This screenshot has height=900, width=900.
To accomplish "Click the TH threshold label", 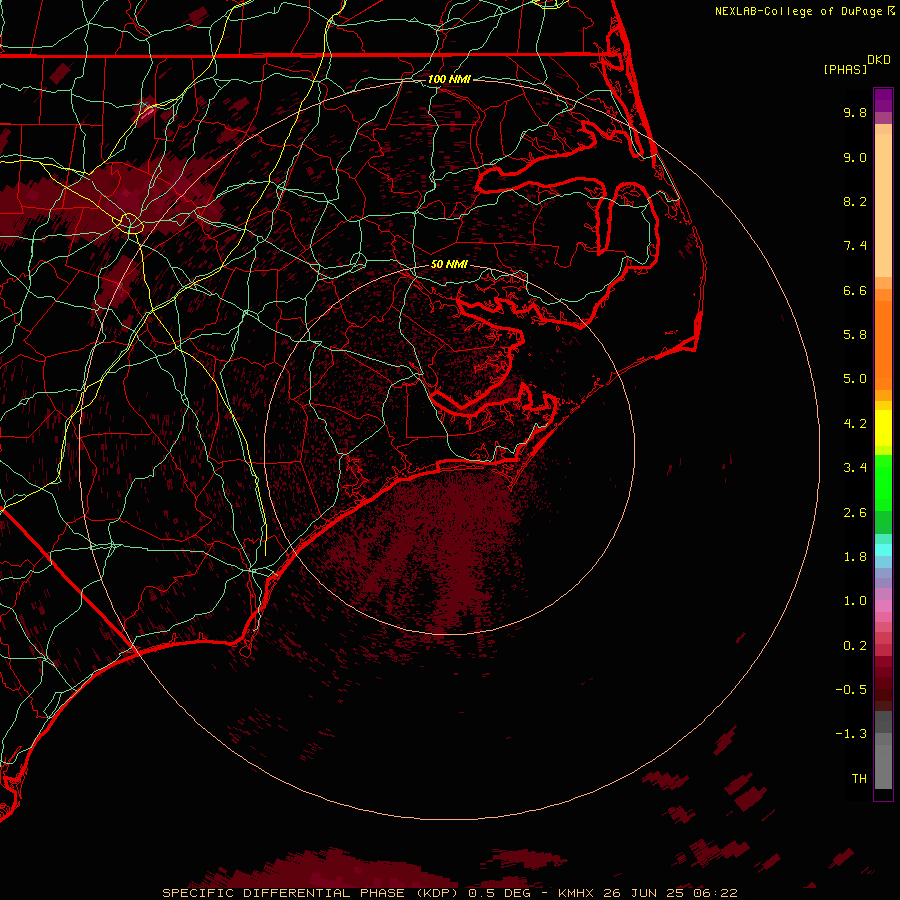I will (859, 779).
